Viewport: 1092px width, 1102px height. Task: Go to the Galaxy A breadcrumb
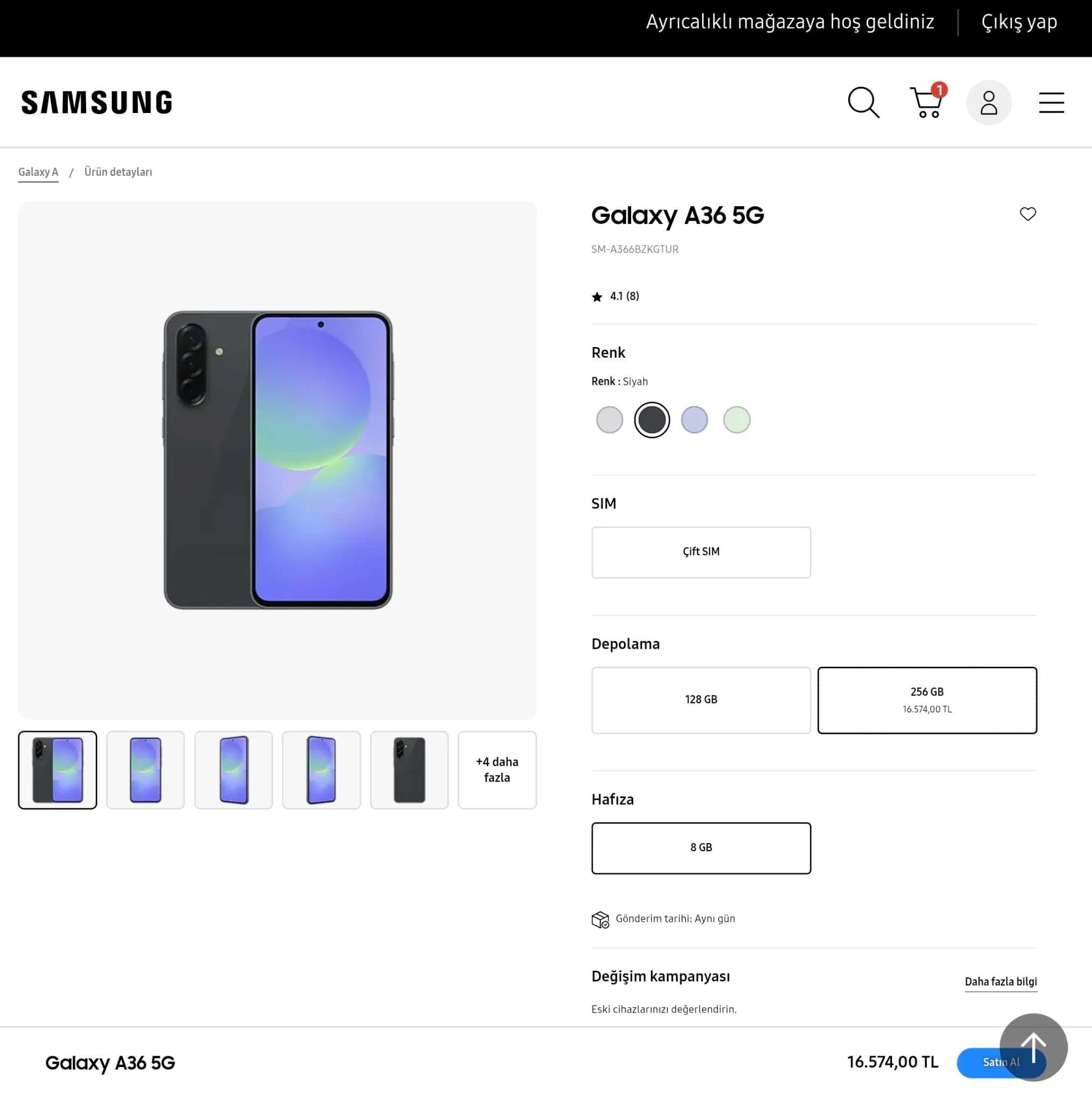pyautogui.click(x=38, y=172)
